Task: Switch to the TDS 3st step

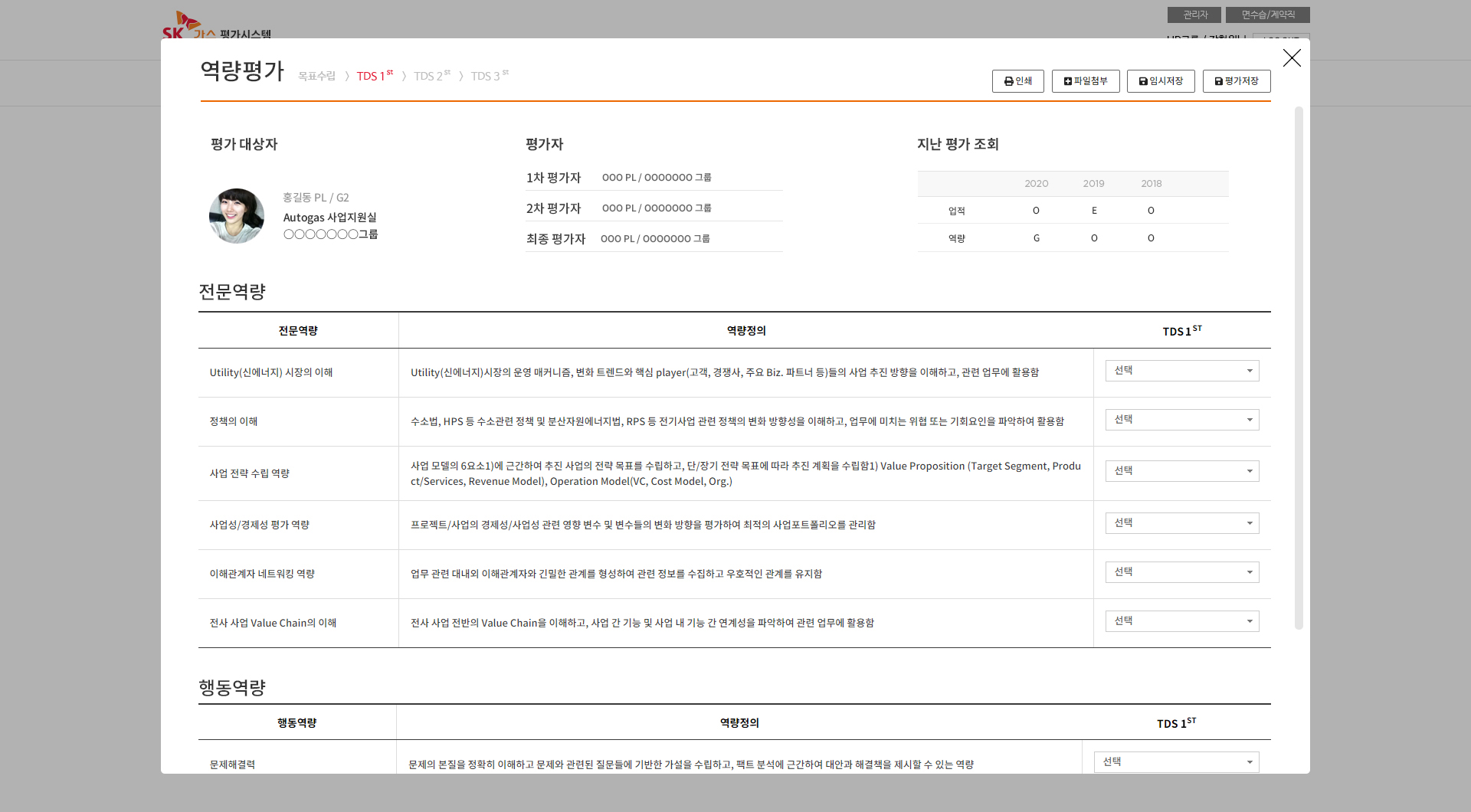Action: tap(489, 76)
